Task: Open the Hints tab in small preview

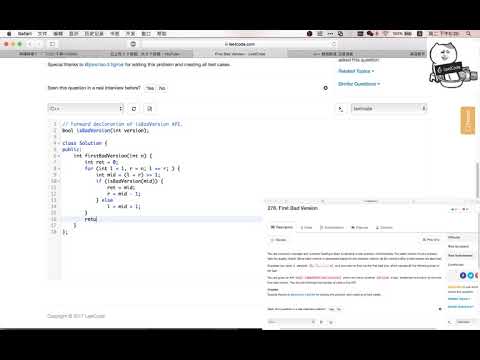Action: pyautogui.click(x=306, y=228)
